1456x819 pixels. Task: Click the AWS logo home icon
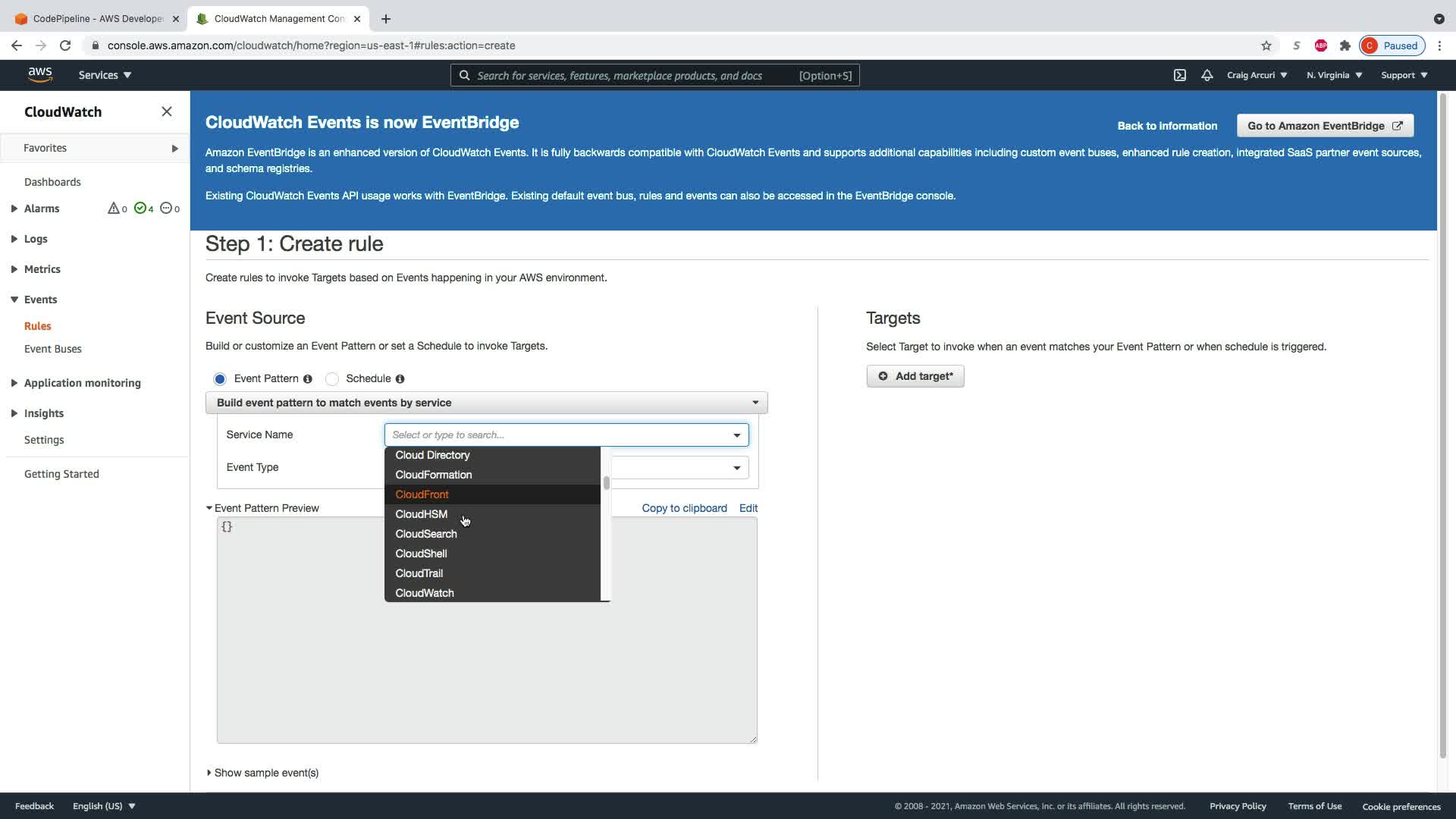click(x=40, y=74)
